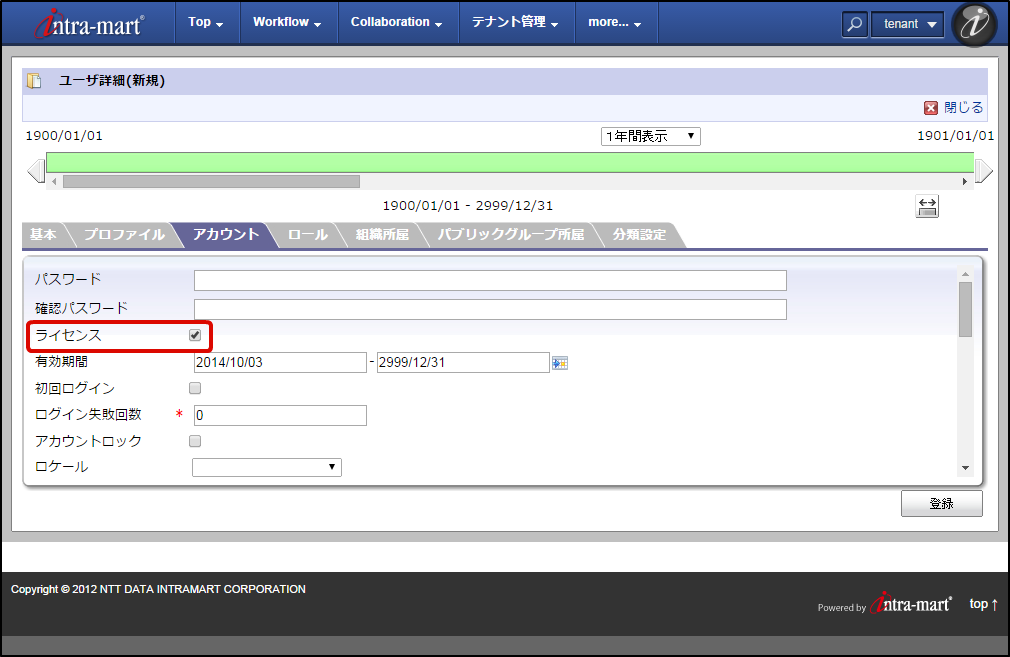This screenshot has height=657, width=1010.
Task: Click the round intra-mart 'i' emblem
Action: [x=974, y=24]
